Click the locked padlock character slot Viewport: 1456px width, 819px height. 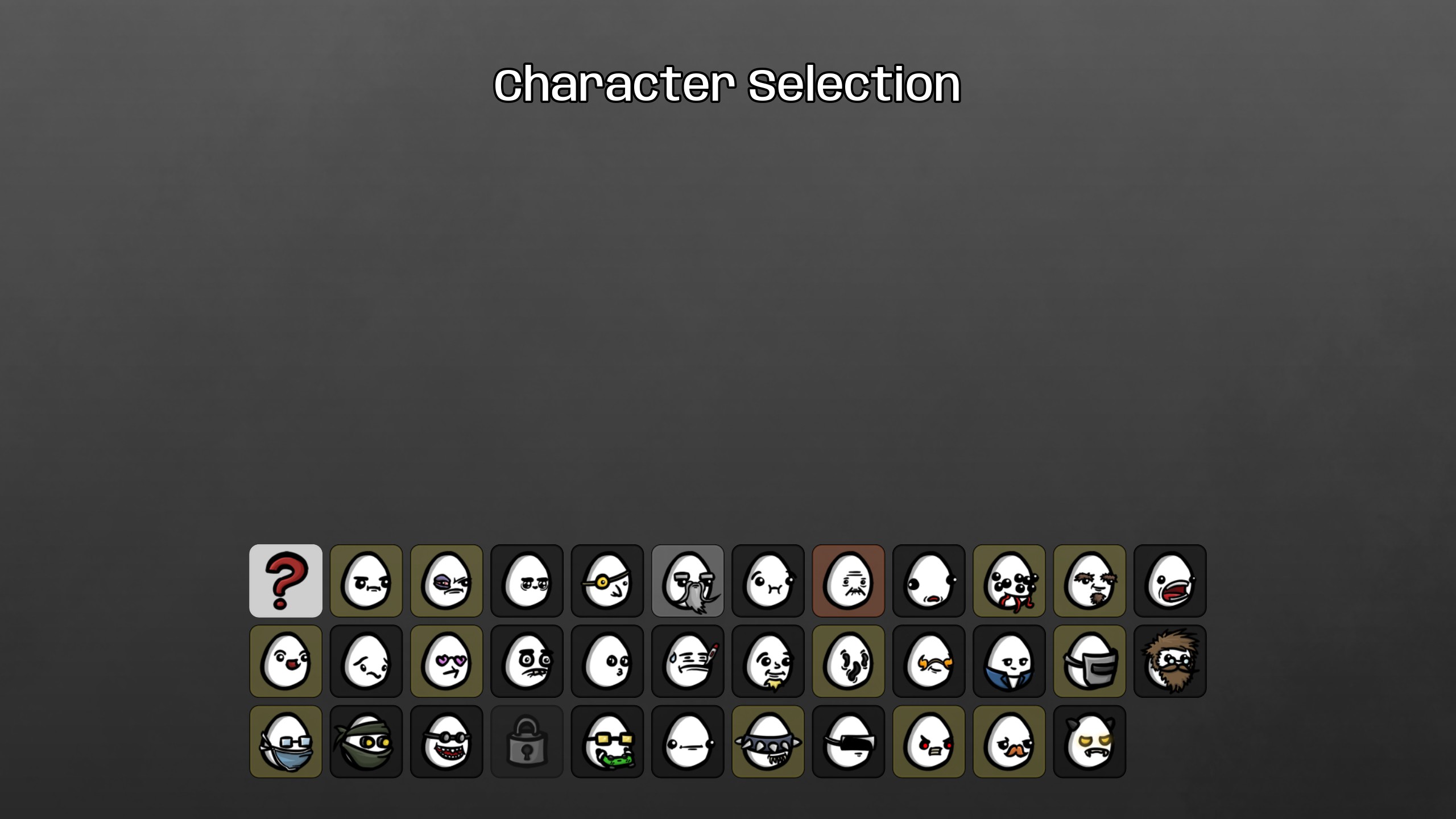coord(527,742)
